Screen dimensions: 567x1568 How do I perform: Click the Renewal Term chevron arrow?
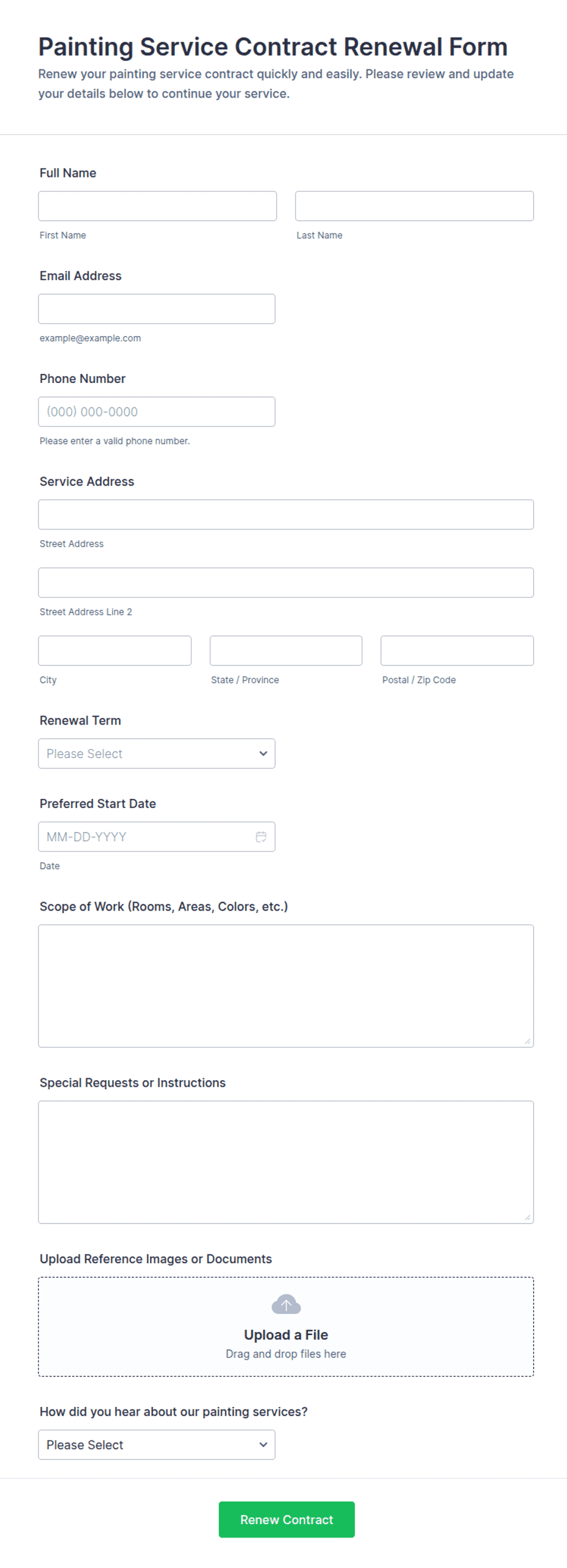click(x=263, y=753)
